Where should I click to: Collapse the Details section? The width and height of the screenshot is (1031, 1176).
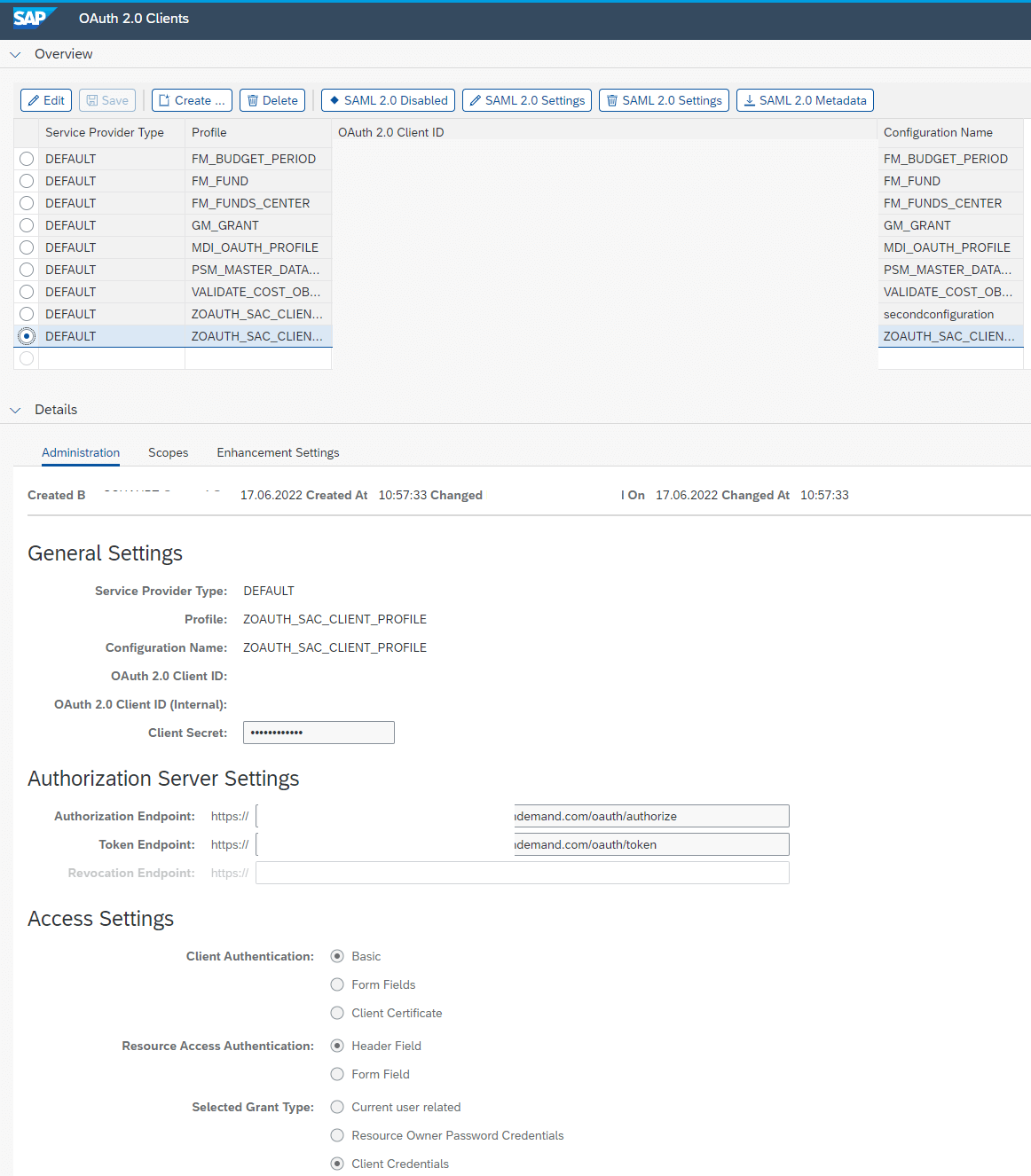point(15,410)
